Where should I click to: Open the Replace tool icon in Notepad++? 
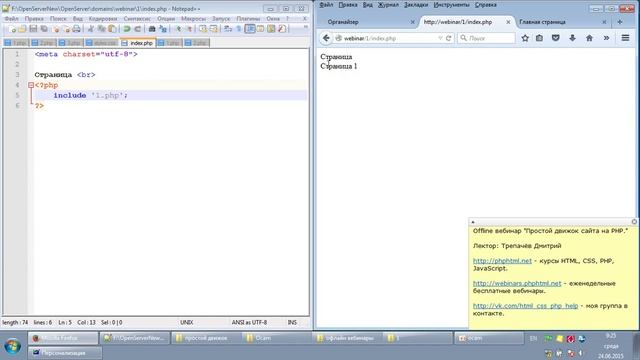tap(163, 29)
